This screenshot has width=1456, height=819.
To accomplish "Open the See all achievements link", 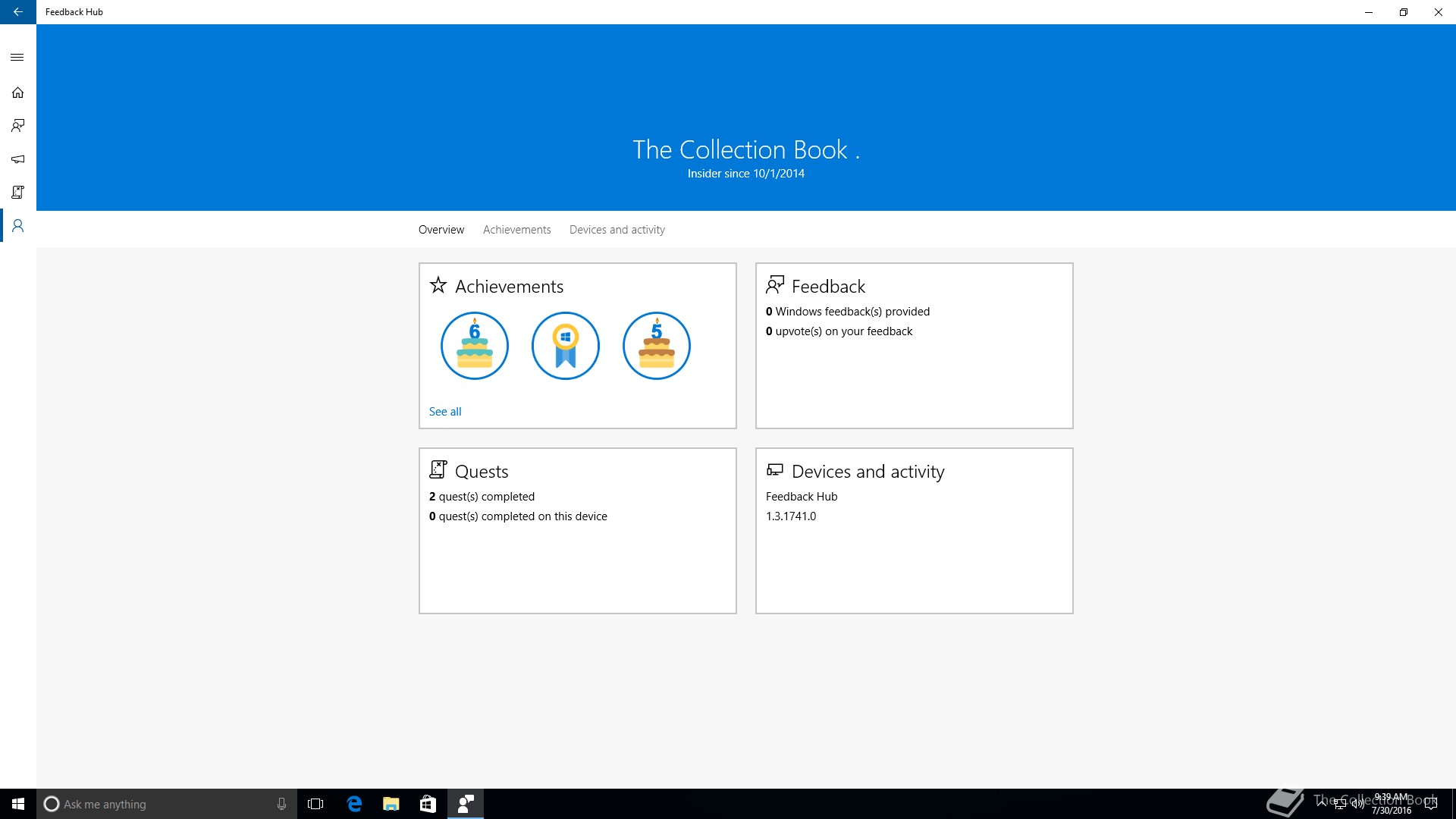I will tap(445, 412).
